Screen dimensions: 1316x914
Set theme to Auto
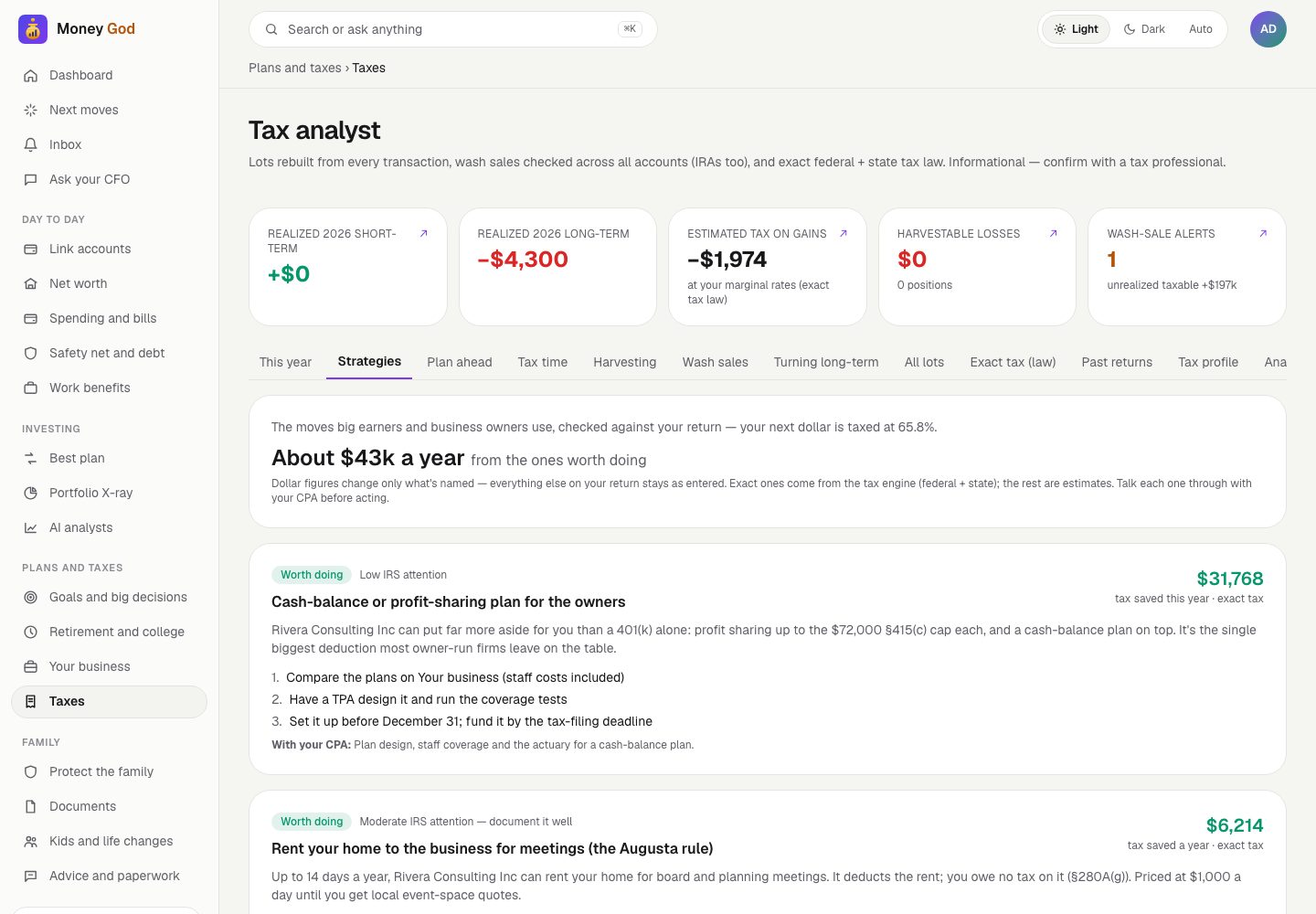coord(1201,29)
